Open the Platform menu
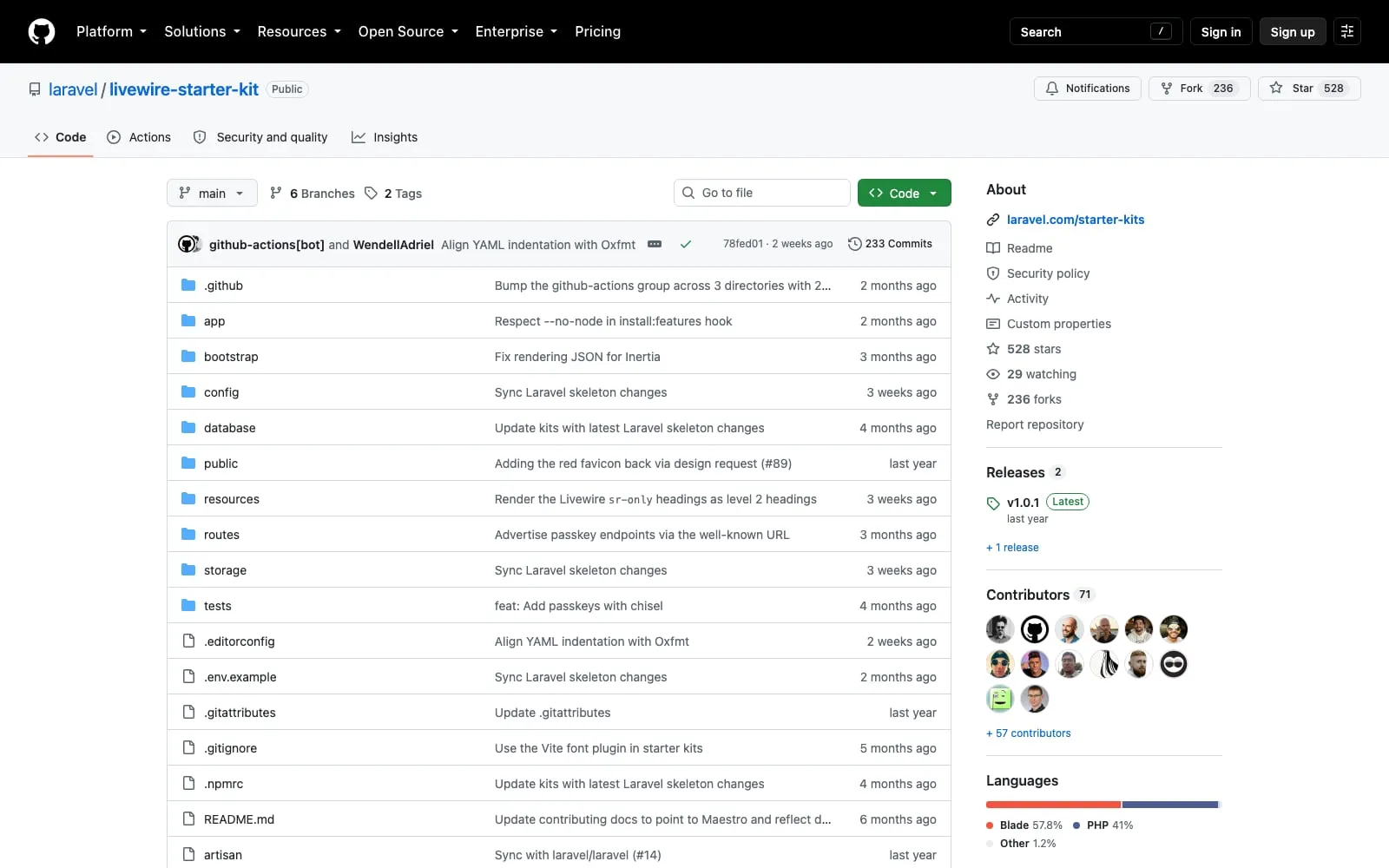This screenshot has width=1389, height=868. click(111, 31)
